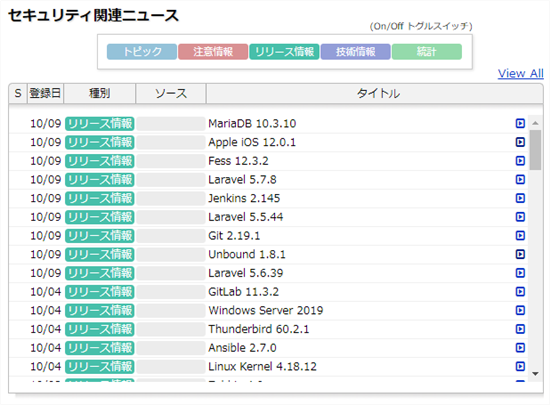Open the View All link
Screen dimensions: 550x405
click(x=521, y=74)
